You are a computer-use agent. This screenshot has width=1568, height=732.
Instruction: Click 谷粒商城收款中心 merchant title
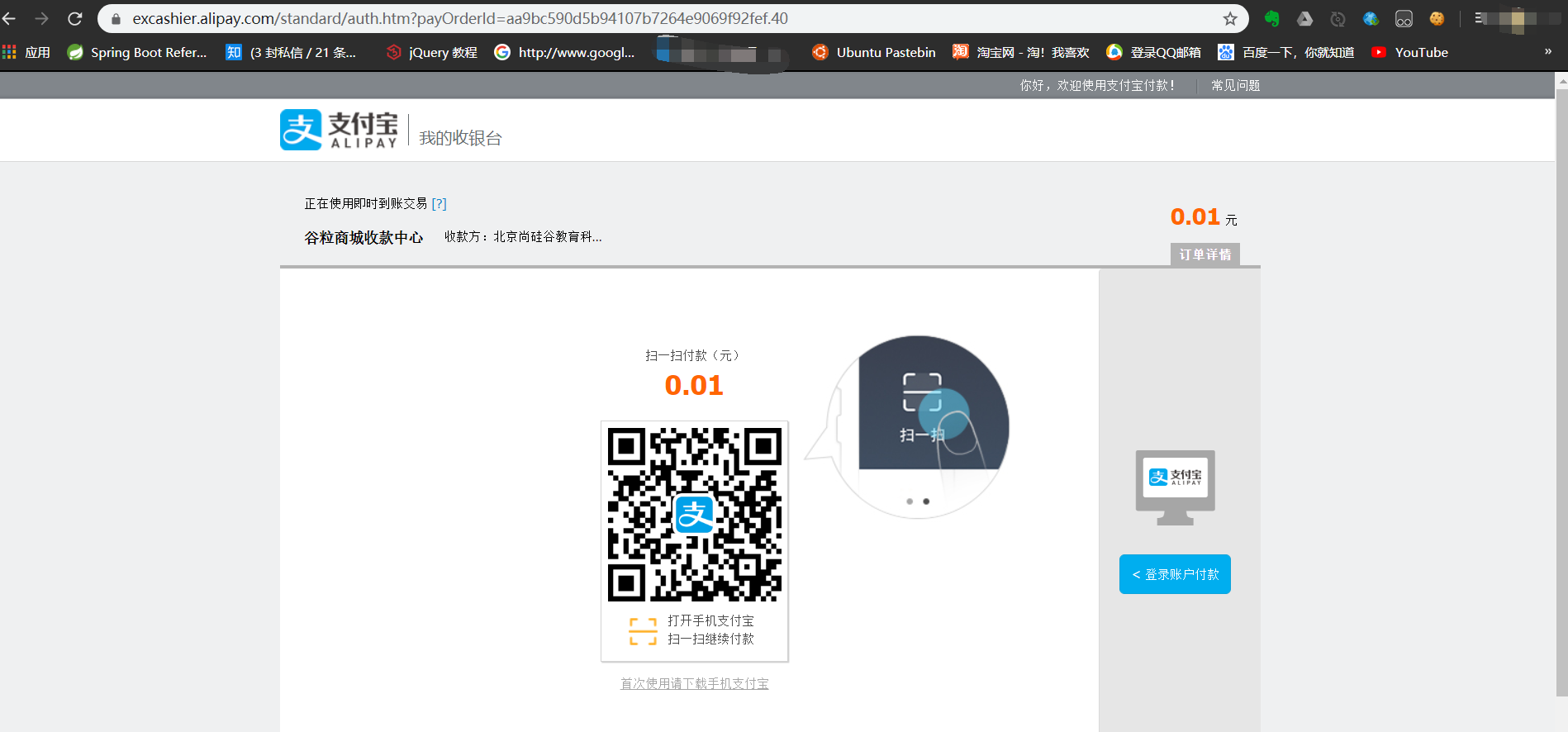363,238
